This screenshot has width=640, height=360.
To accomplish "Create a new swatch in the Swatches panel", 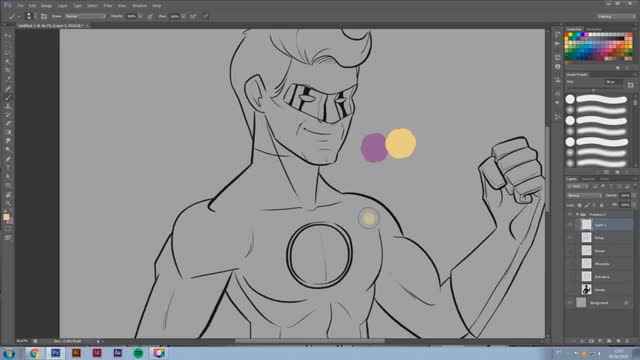I will click(x=618, y=68).
